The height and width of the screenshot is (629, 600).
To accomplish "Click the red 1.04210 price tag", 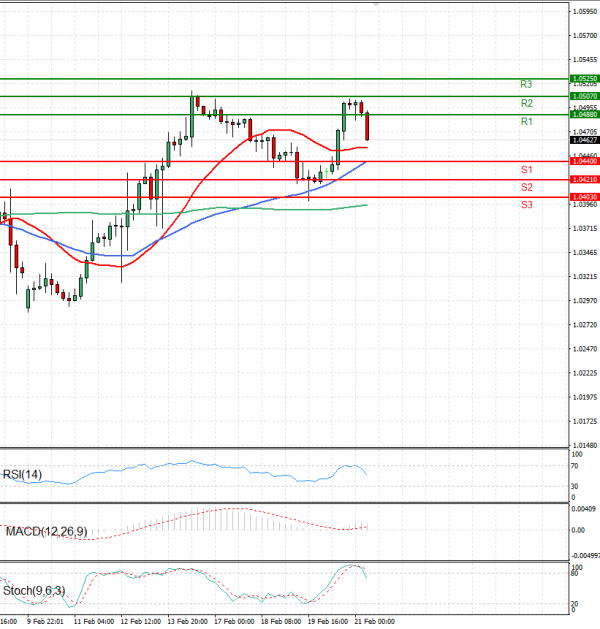I will click(x=584, y=179).
